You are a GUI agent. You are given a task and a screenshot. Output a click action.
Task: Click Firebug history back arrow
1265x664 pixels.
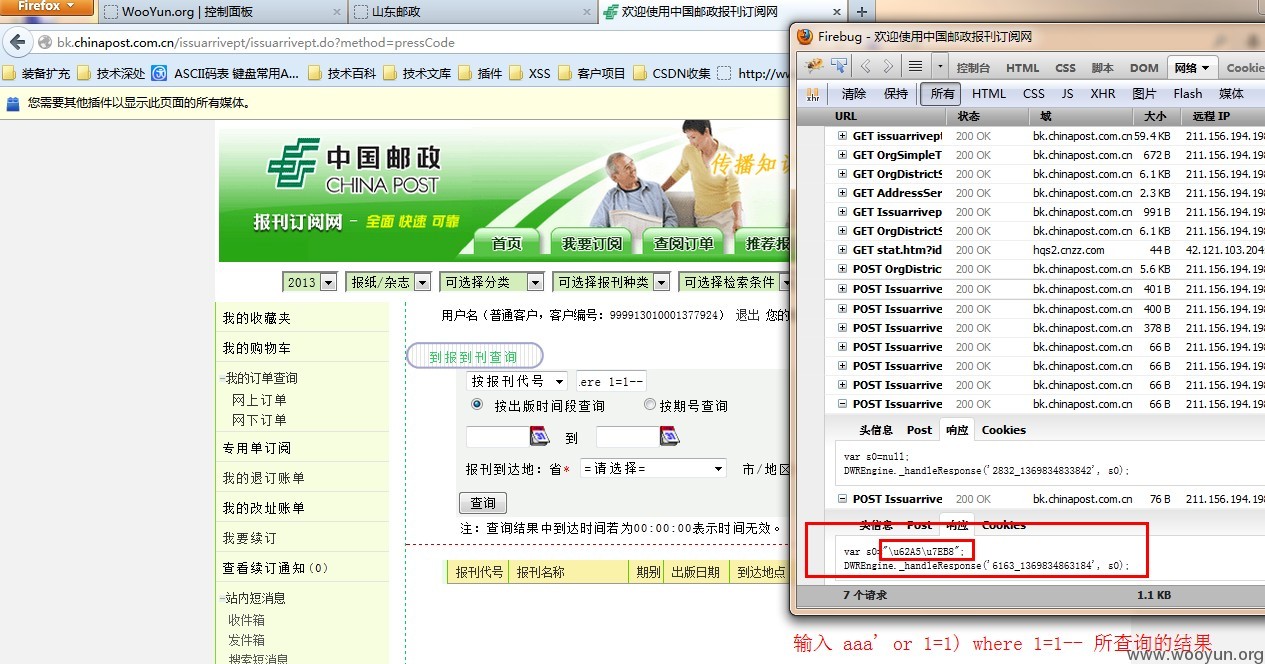pyautogui.click(x=864, y=67)
